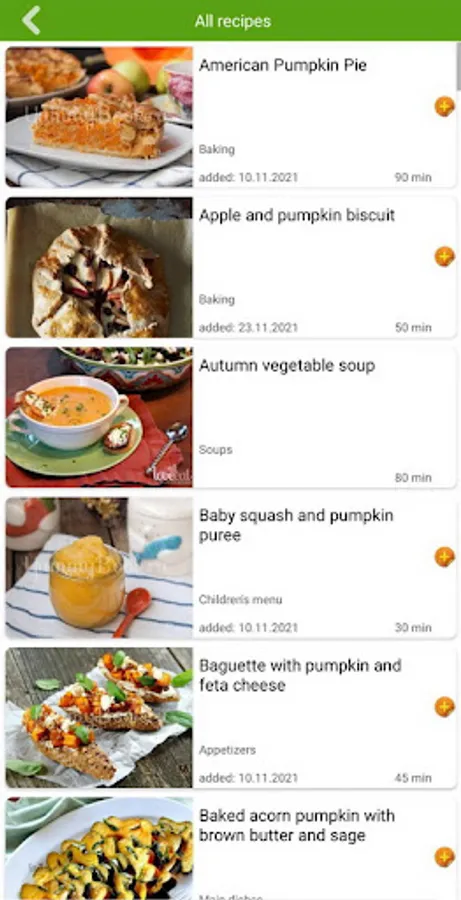This screenshot has height=900, width=461.
Task: Tap plus icon for Baked acorn pumpkin
Action: [444, 858]
